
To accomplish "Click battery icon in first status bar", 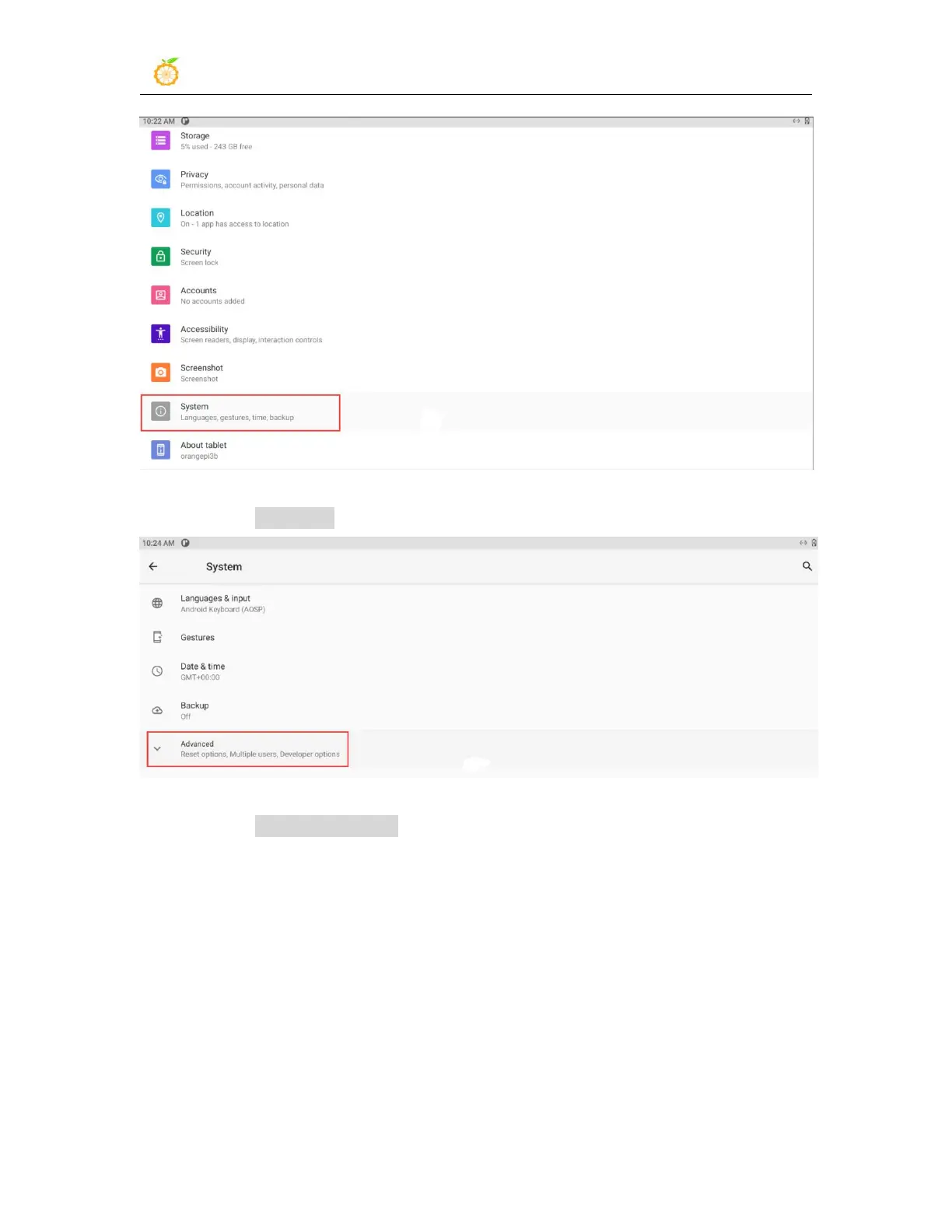I will pyautogui.click(x=807, y=121).
